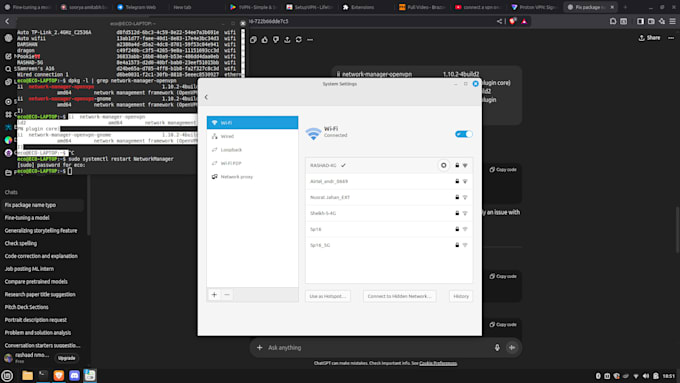Click volume icon in system tray
Viewport: 680px width, 383px height.
click(646, 376)
